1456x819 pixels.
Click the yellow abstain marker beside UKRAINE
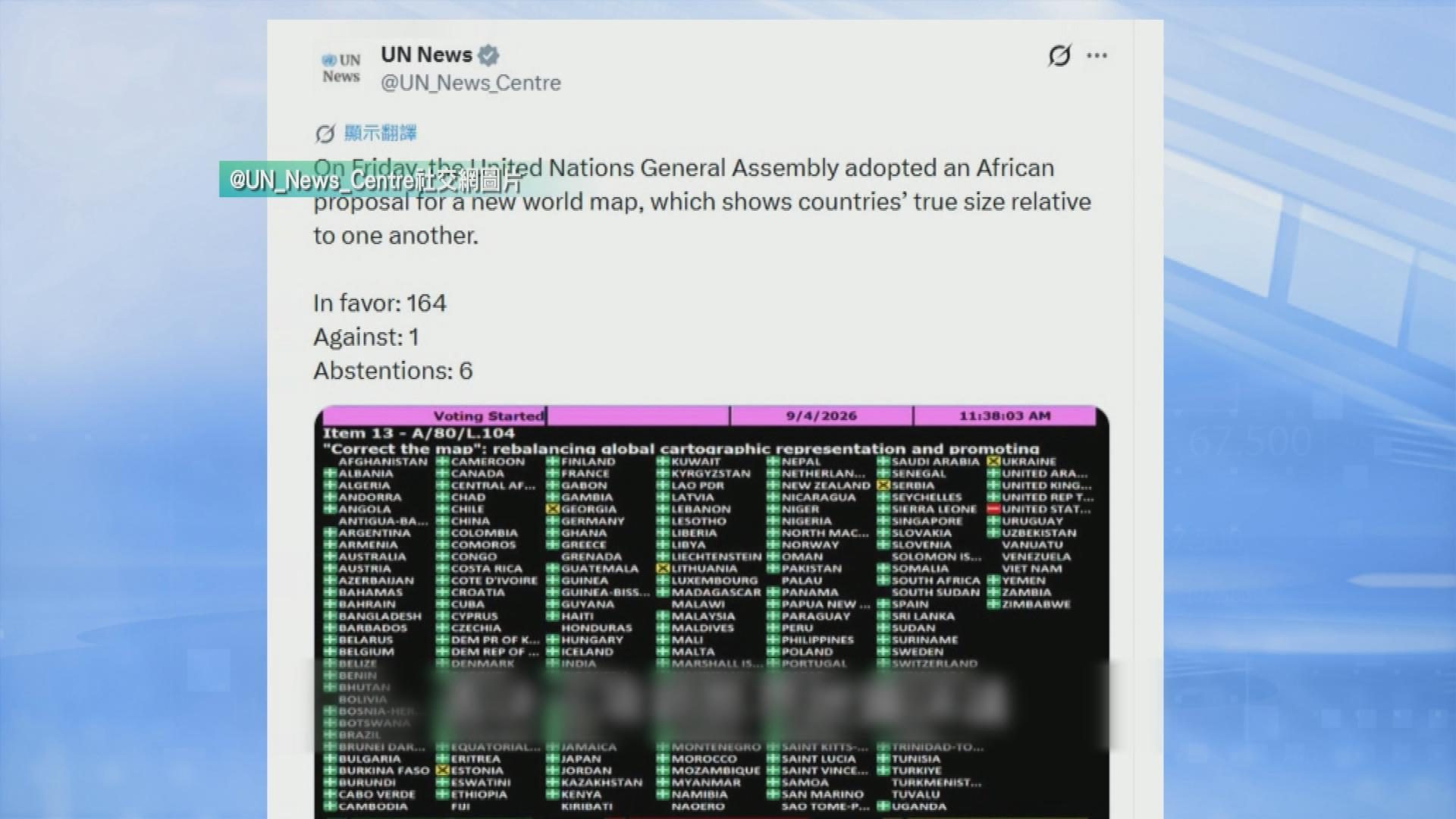(993, 461)
